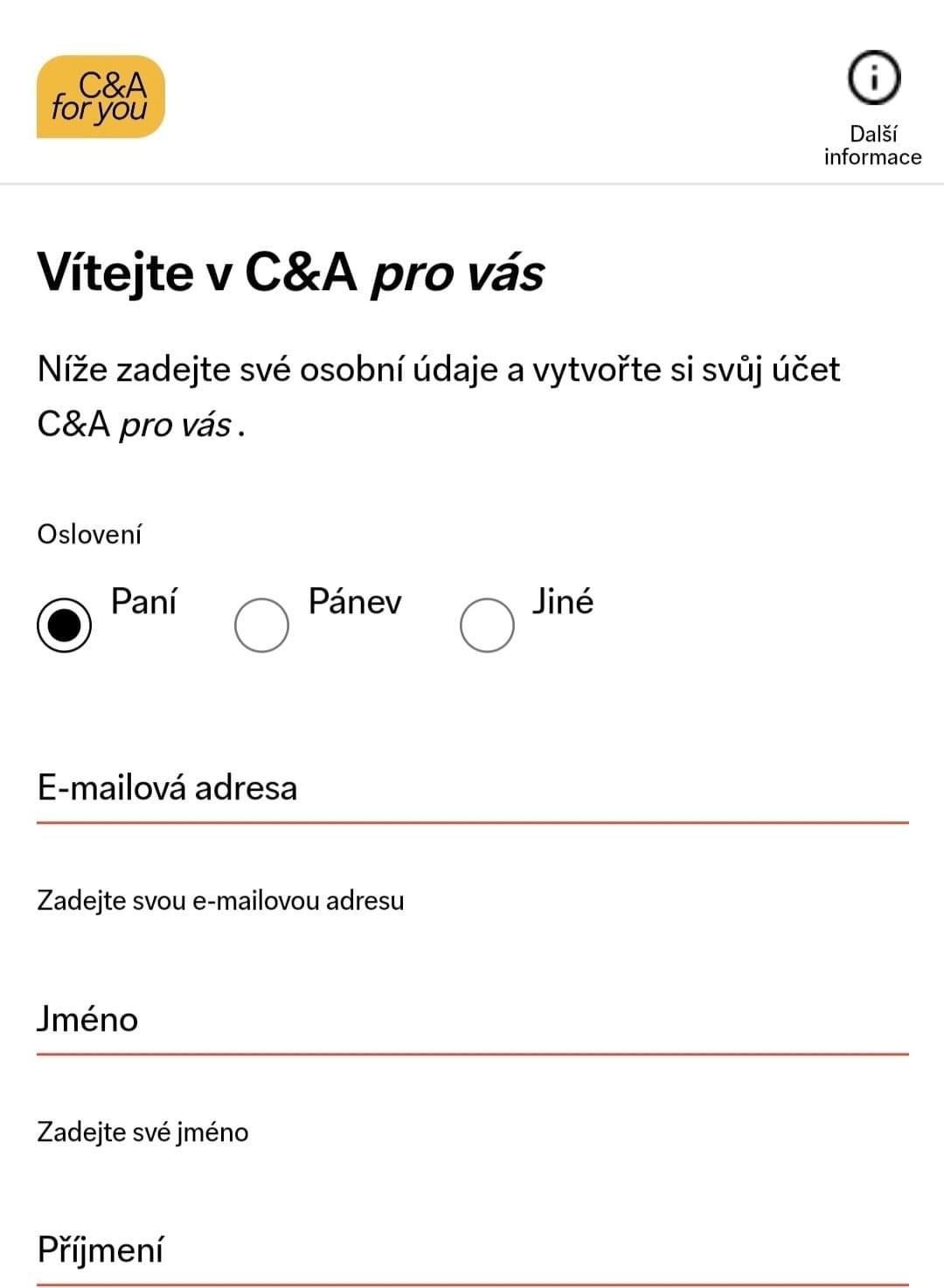The height and width of the screenshot is (1288, 944).
Task: Click italic pro vás in the intro text
Action: pyautogui.click(x=176, y=426)
